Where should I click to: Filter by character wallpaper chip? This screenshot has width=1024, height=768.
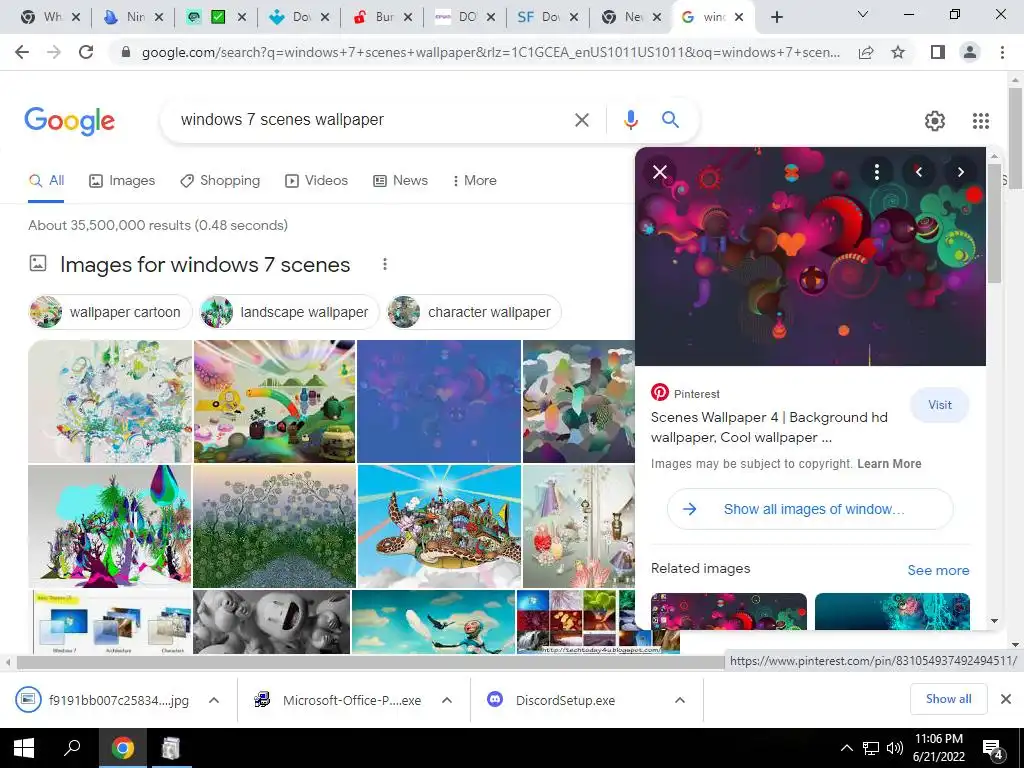pyautogui.click(x=474, y=312)
